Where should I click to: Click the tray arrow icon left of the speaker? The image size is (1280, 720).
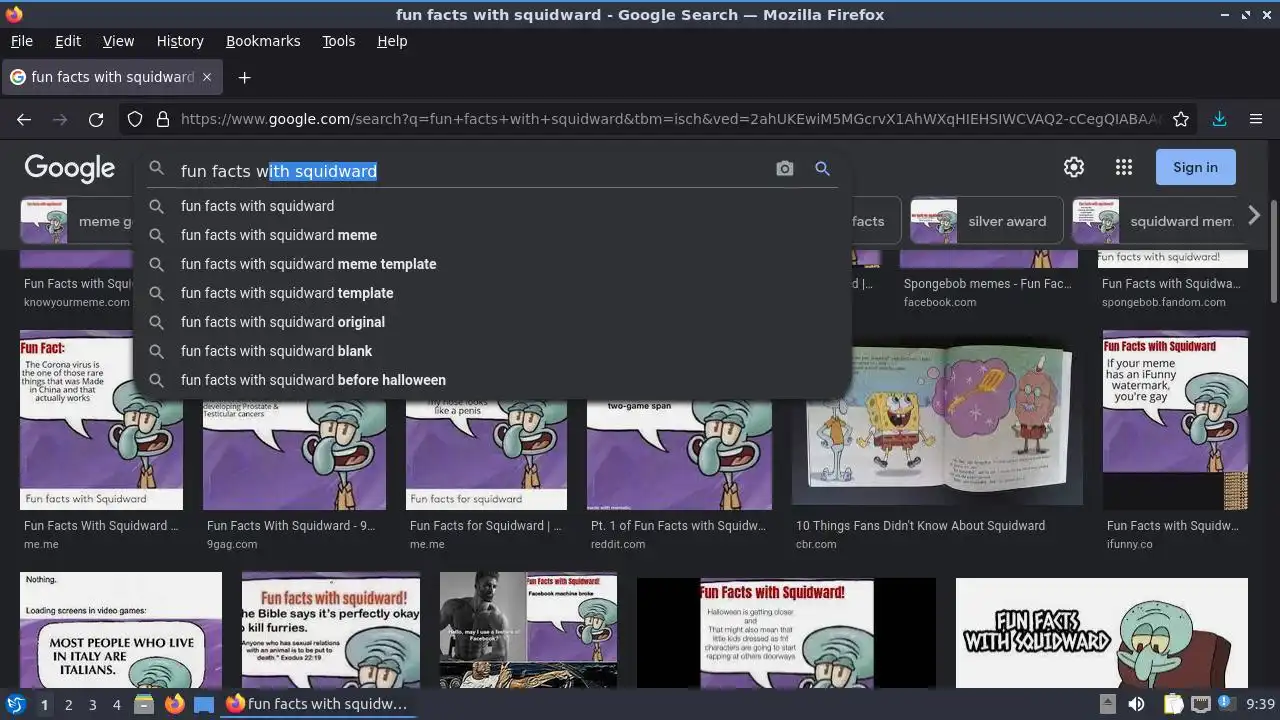[x=1107, y=704]
